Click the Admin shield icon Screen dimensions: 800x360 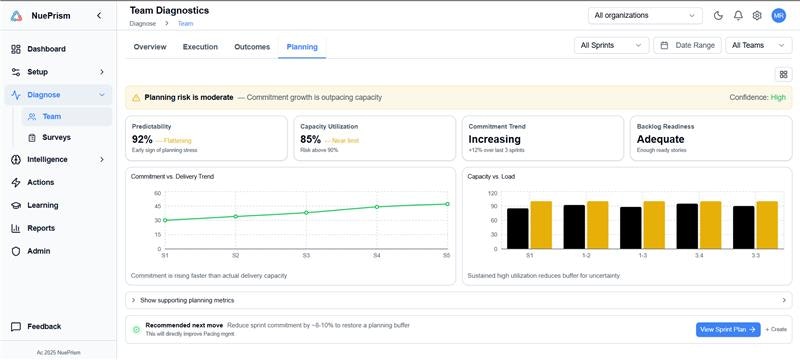click(x=16, y=251)
